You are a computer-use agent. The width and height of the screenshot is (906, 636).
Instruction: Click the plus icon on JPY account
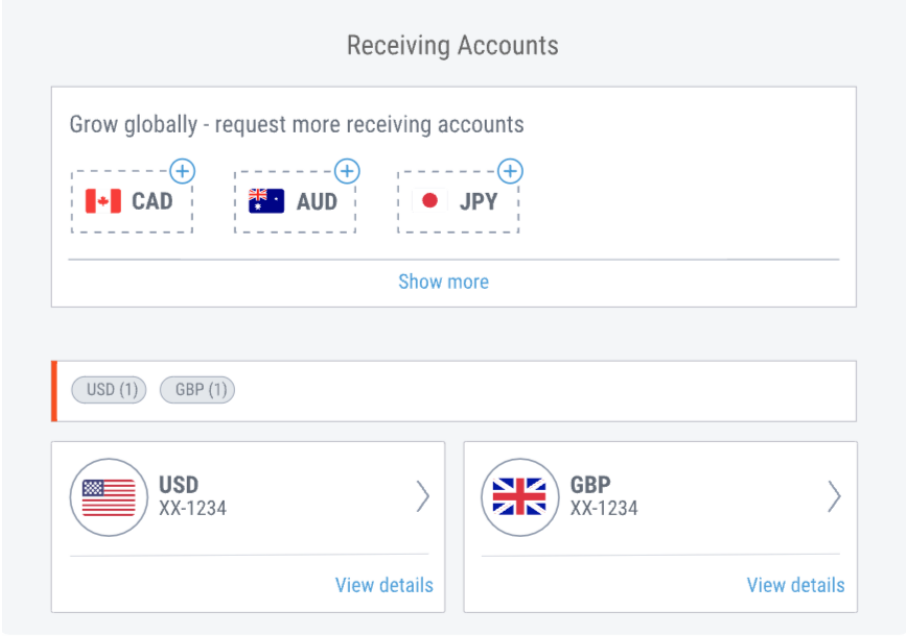tap(510, 171)
